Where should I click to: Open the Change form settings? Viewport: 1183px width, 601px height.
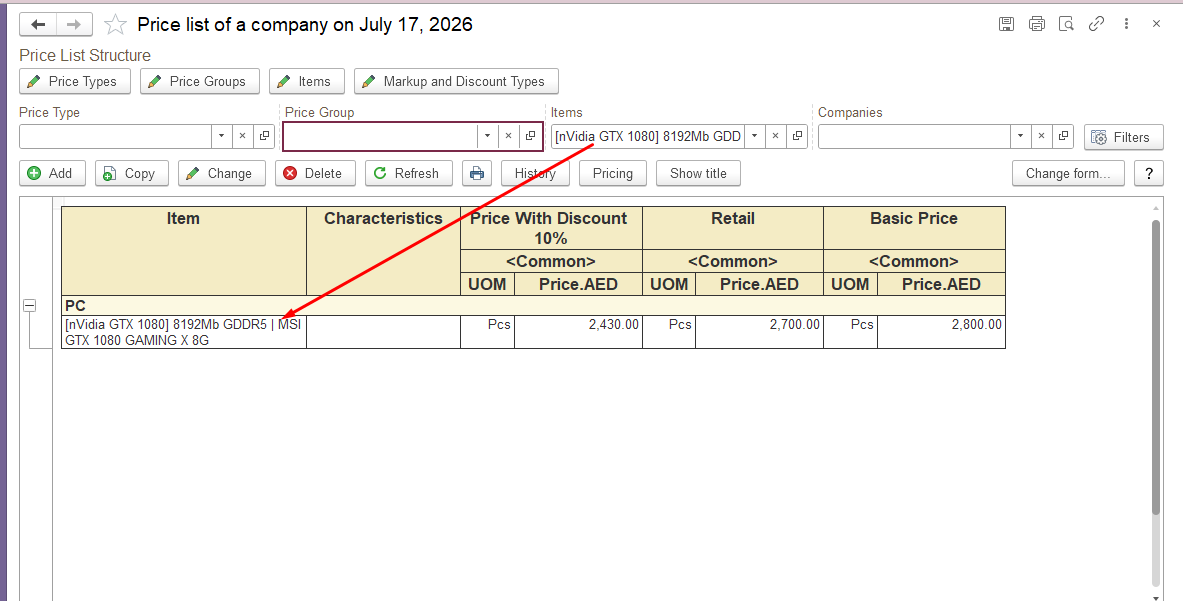(x=1068, y=173)
